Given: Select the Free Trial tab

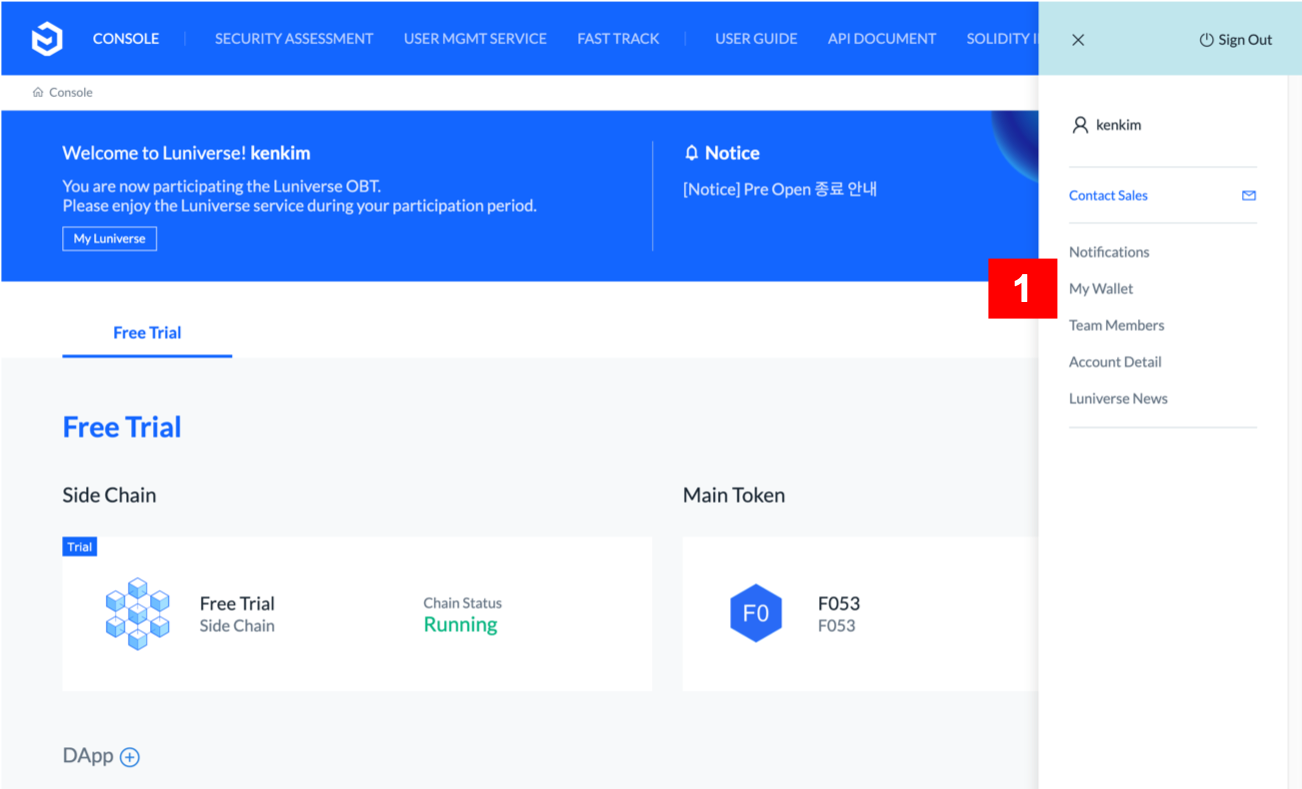Looking at the screenshot, I should [x=147, y=333].
